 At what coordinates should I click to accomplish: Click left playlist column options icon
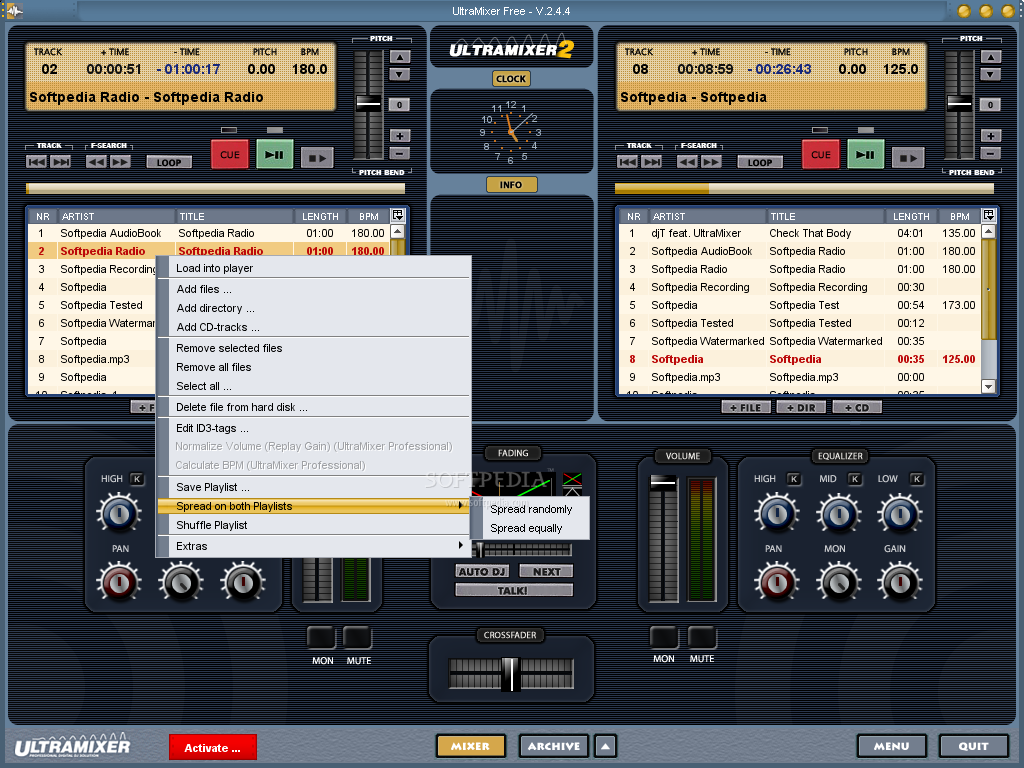tap(398, 215)
